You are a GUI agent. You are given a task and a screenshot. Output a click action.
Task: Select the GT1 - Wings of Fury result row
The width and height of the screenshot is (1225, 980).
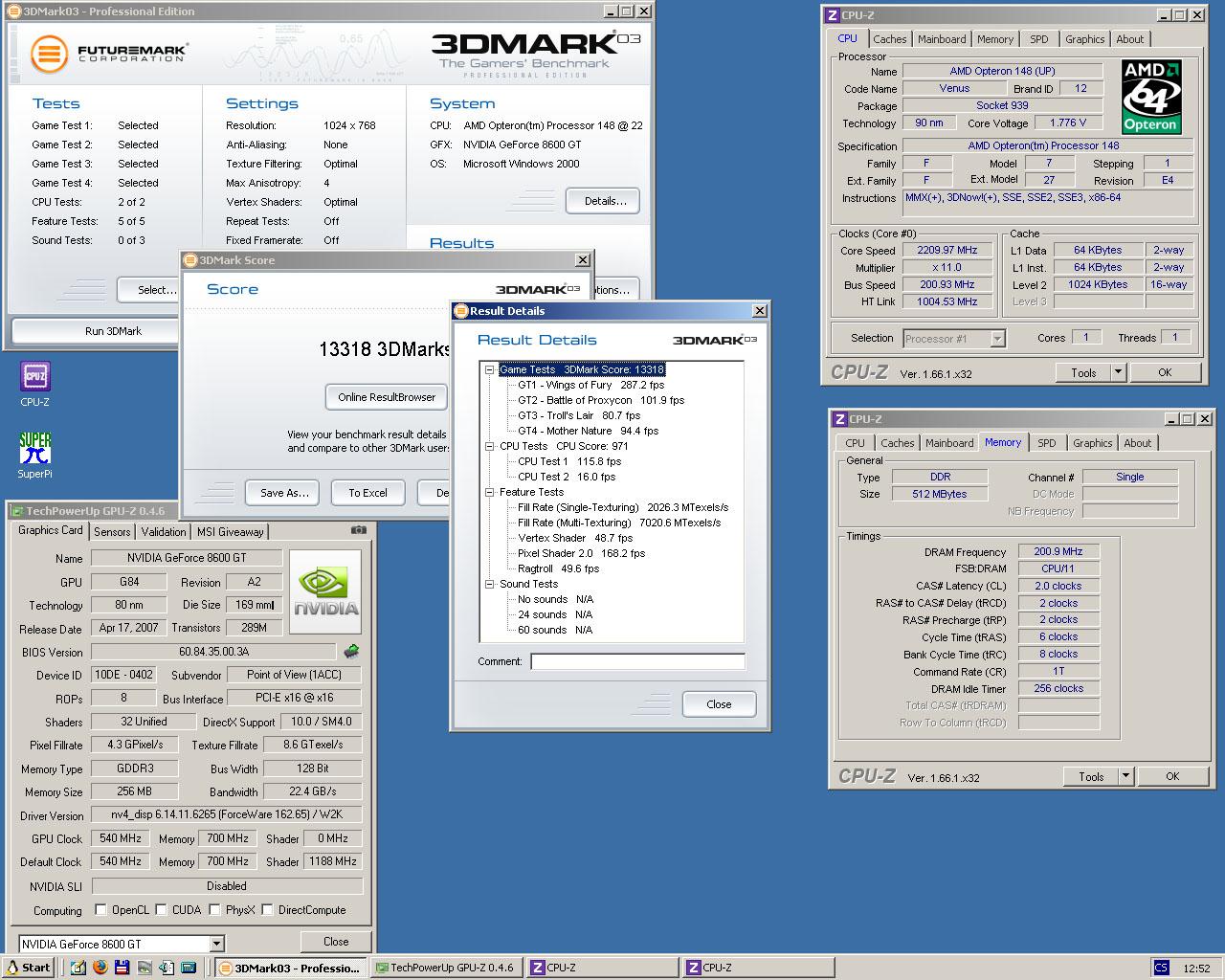[x=590, y=385]
